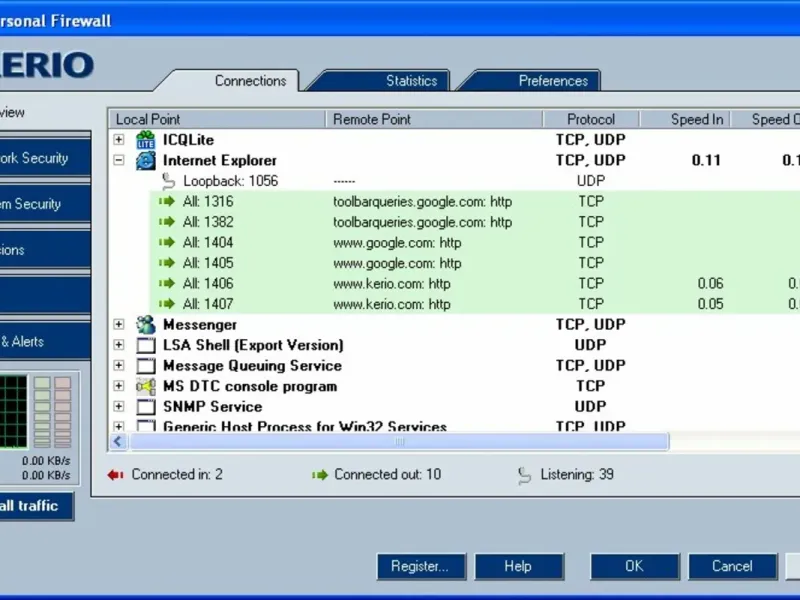
Task: Click www.kerio.com: http for All: 1407
Action: tap(391, 304)
